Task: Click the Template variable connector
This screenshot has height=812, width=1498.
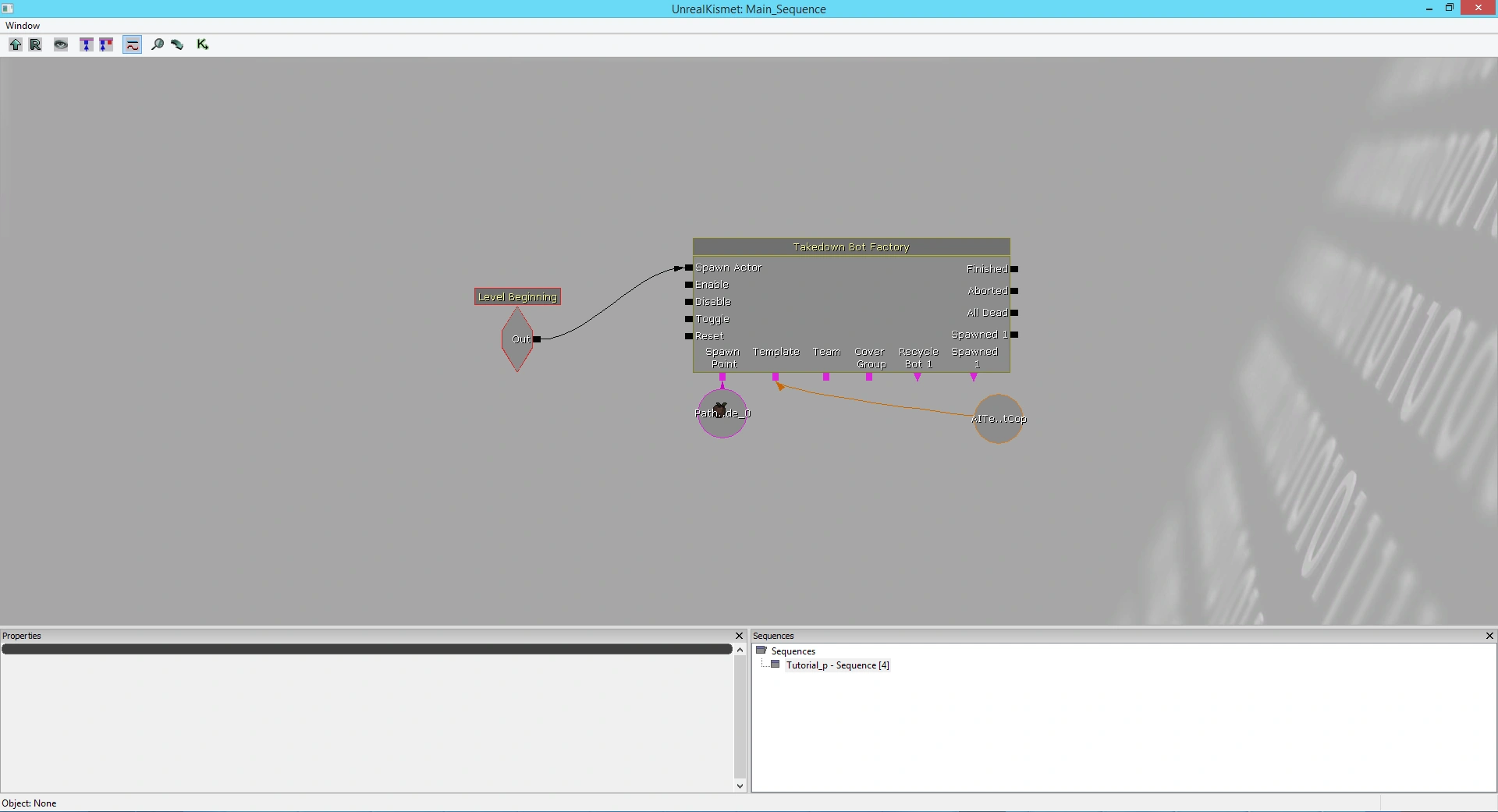Action: pyautogui.click(x=776, y=377)
